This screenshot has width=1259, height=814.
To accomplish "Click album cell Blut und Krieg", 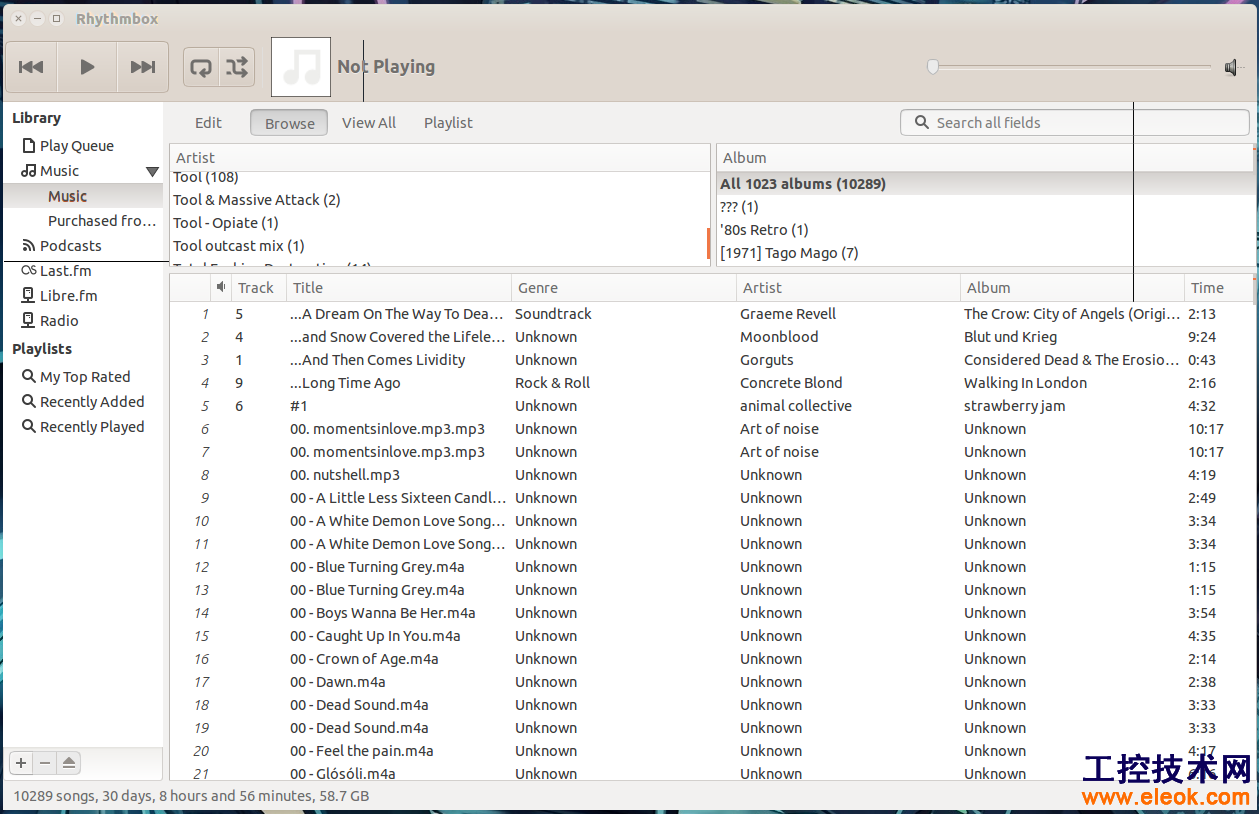I will (x=1010, y=337).
